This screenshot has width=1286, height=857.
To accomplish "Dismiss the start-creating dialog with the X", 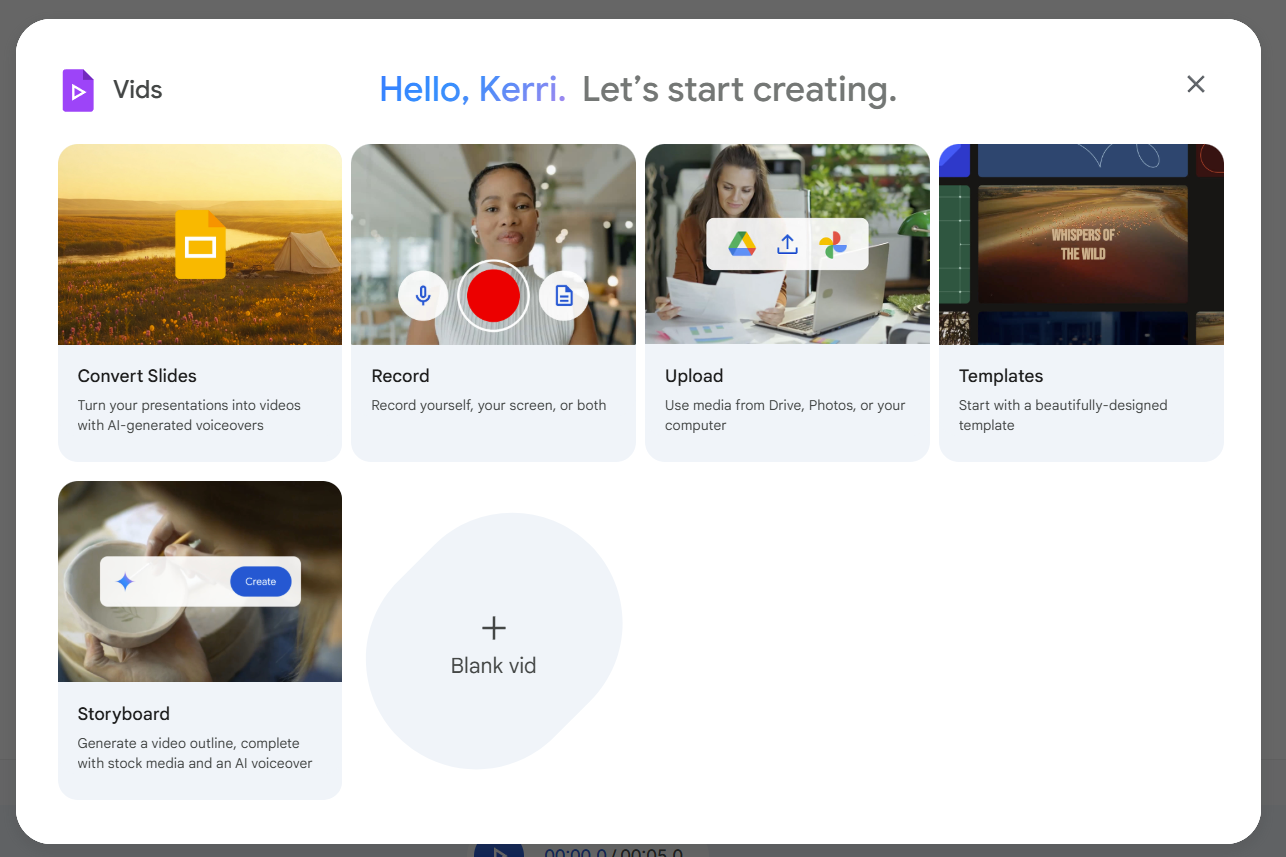I will tap(1196, 84).
